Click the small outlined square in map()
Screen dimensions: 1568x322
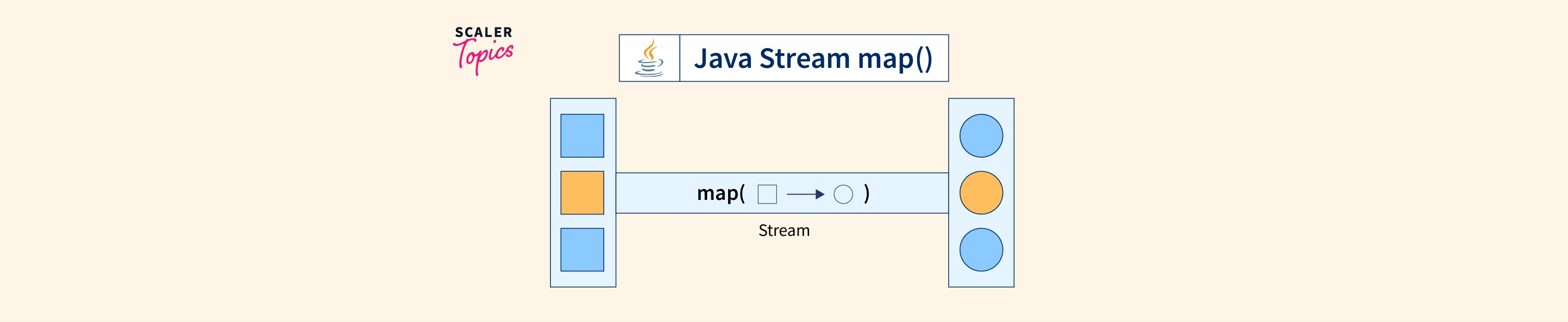click(767, 195)
